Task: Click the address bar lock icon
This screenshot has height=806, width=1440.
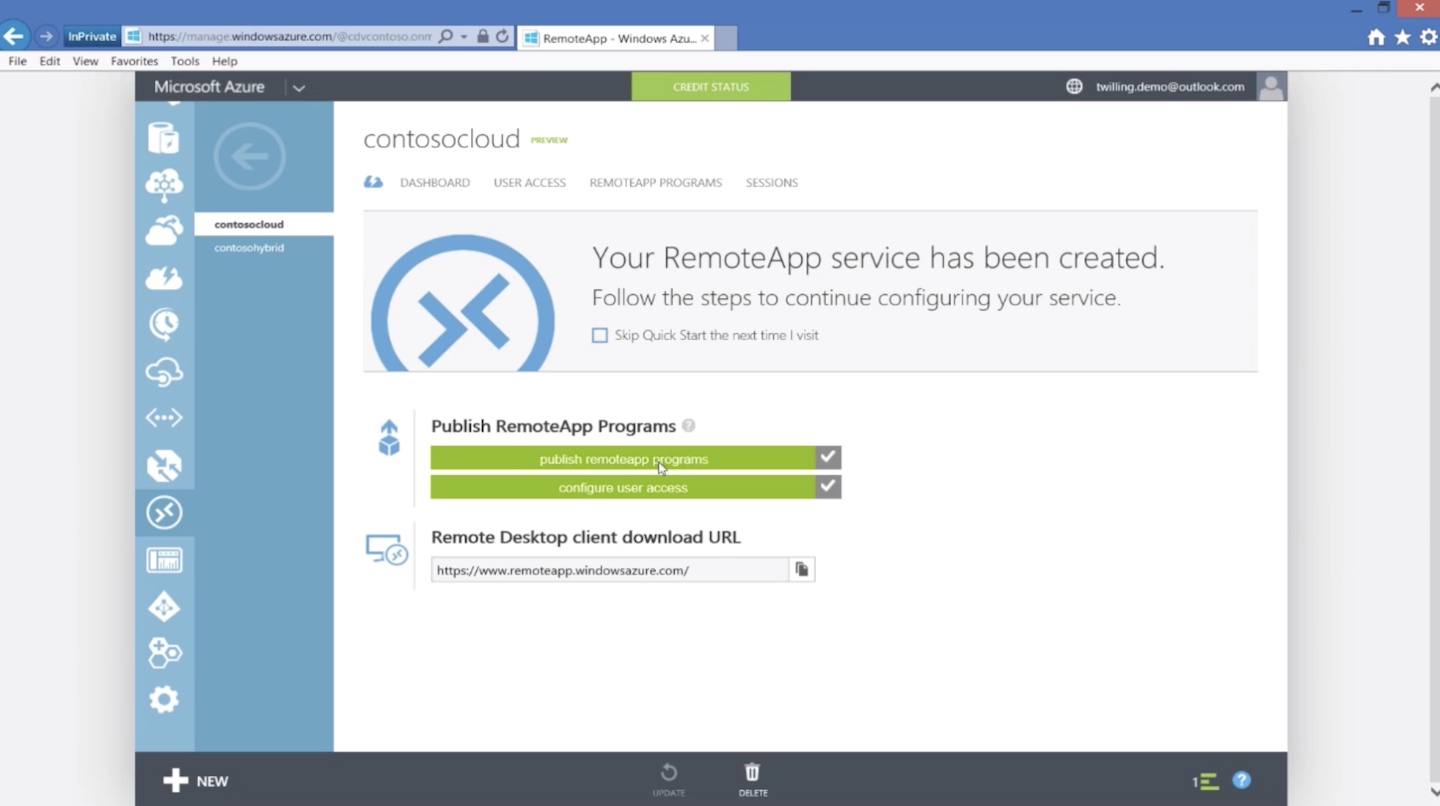Action: coord(483,37)
